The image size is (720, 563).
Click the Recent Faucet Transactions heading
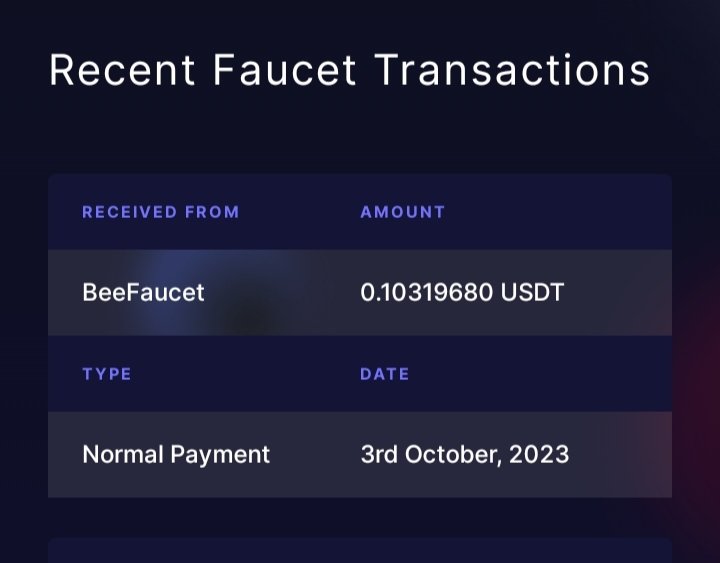click(349, 70)
